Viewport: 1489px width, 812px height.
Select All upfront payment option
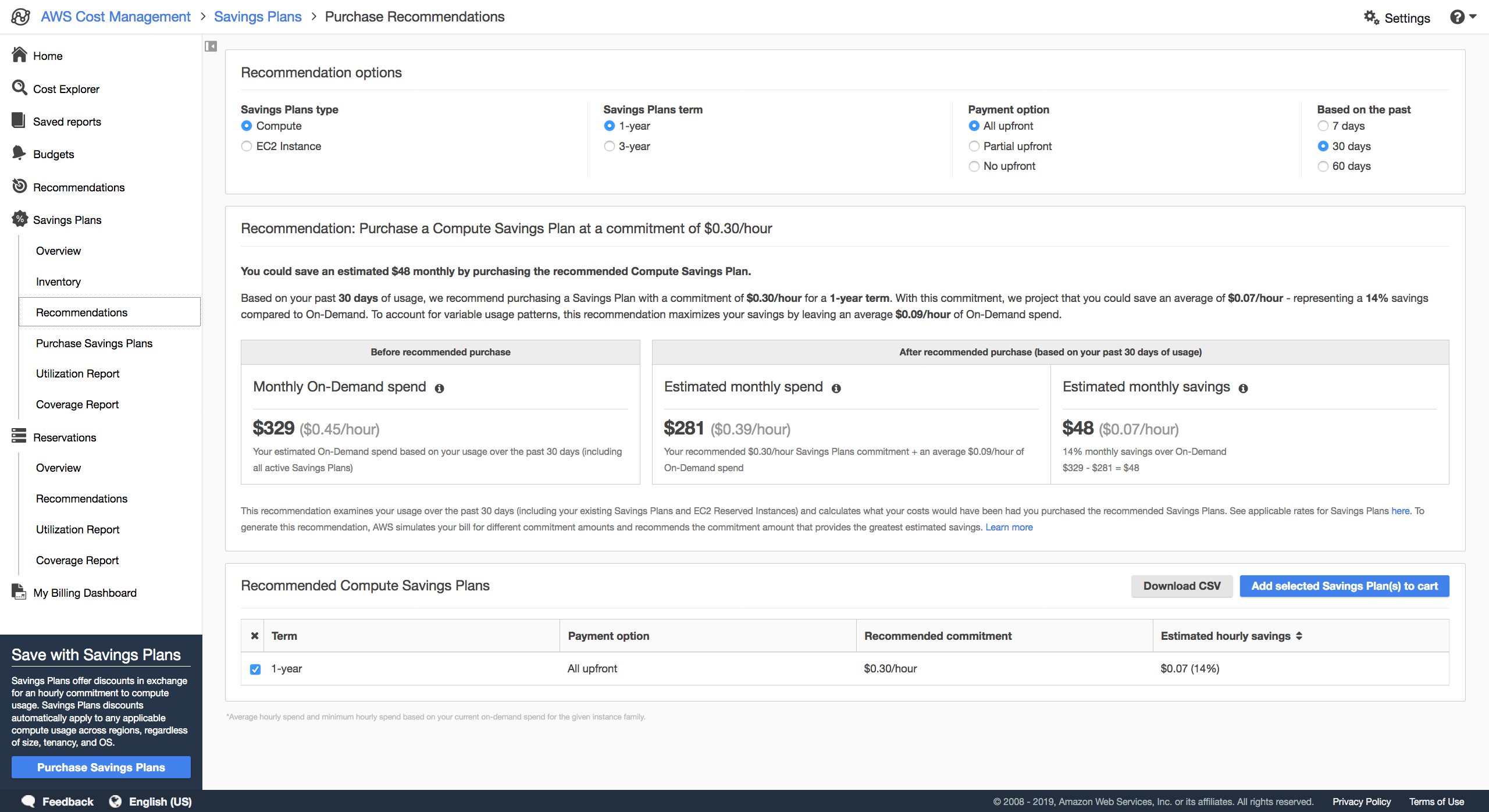974,126
